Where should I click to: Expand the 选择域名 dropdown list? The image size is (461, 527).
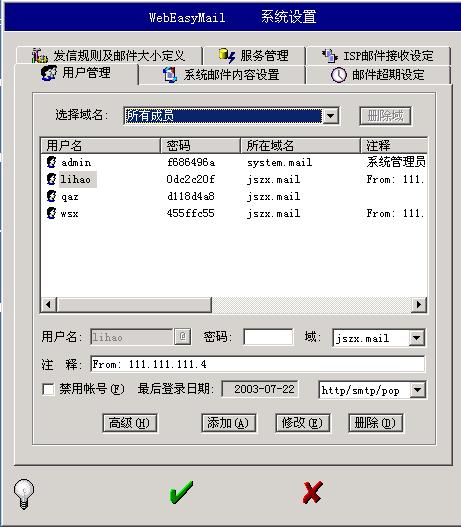(331, 116)
